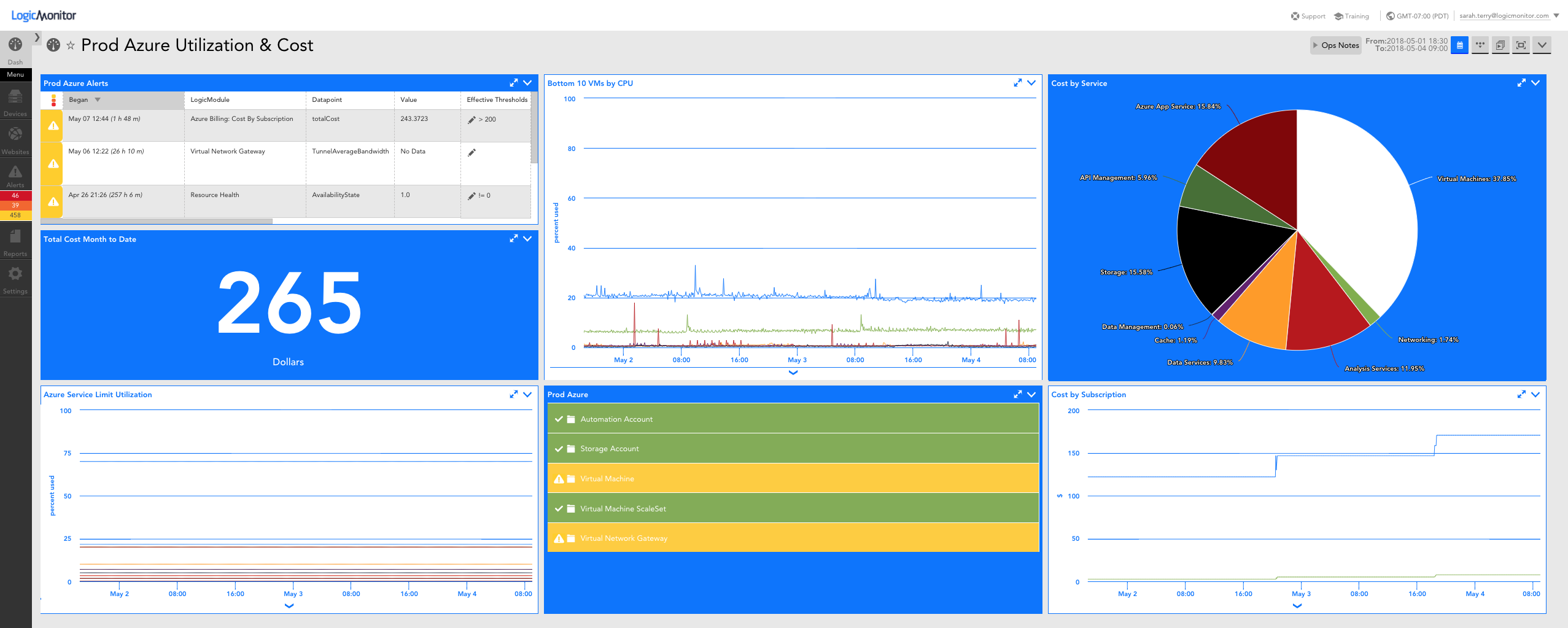Open the Prod Azure status widget menu
The width and height of the screenshot is (1568, 628).
[1031, 394]
